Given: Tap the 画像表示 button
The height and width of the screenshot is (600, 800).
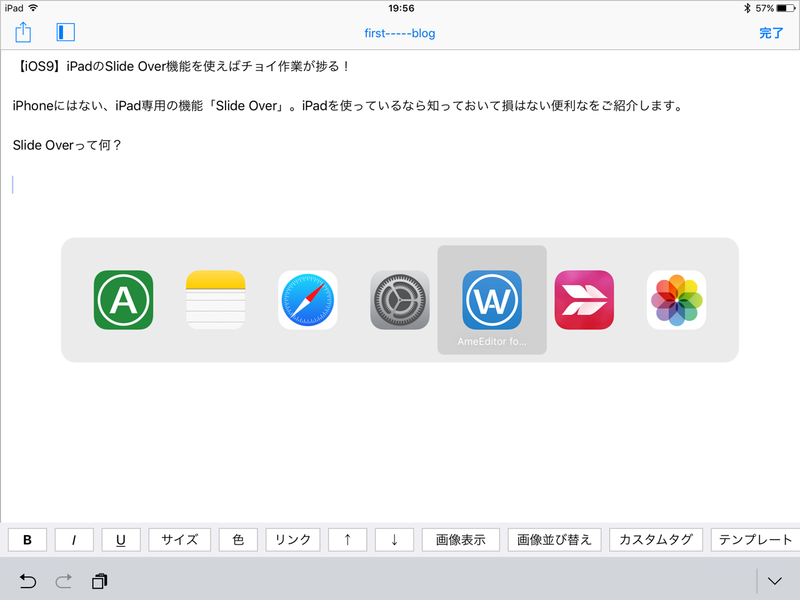Looking at the screenshot, I should pyautogui.click(x=461, y=540).
